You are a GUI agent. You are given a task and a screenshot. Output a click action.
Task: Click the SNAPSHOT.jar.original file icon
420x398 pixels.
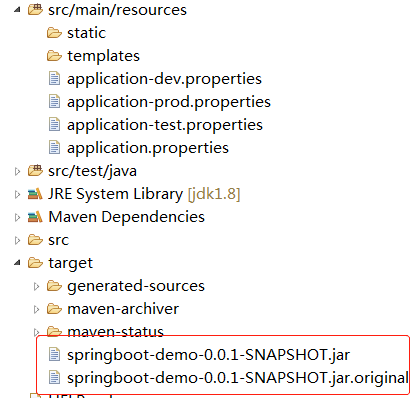click(54, 378)
